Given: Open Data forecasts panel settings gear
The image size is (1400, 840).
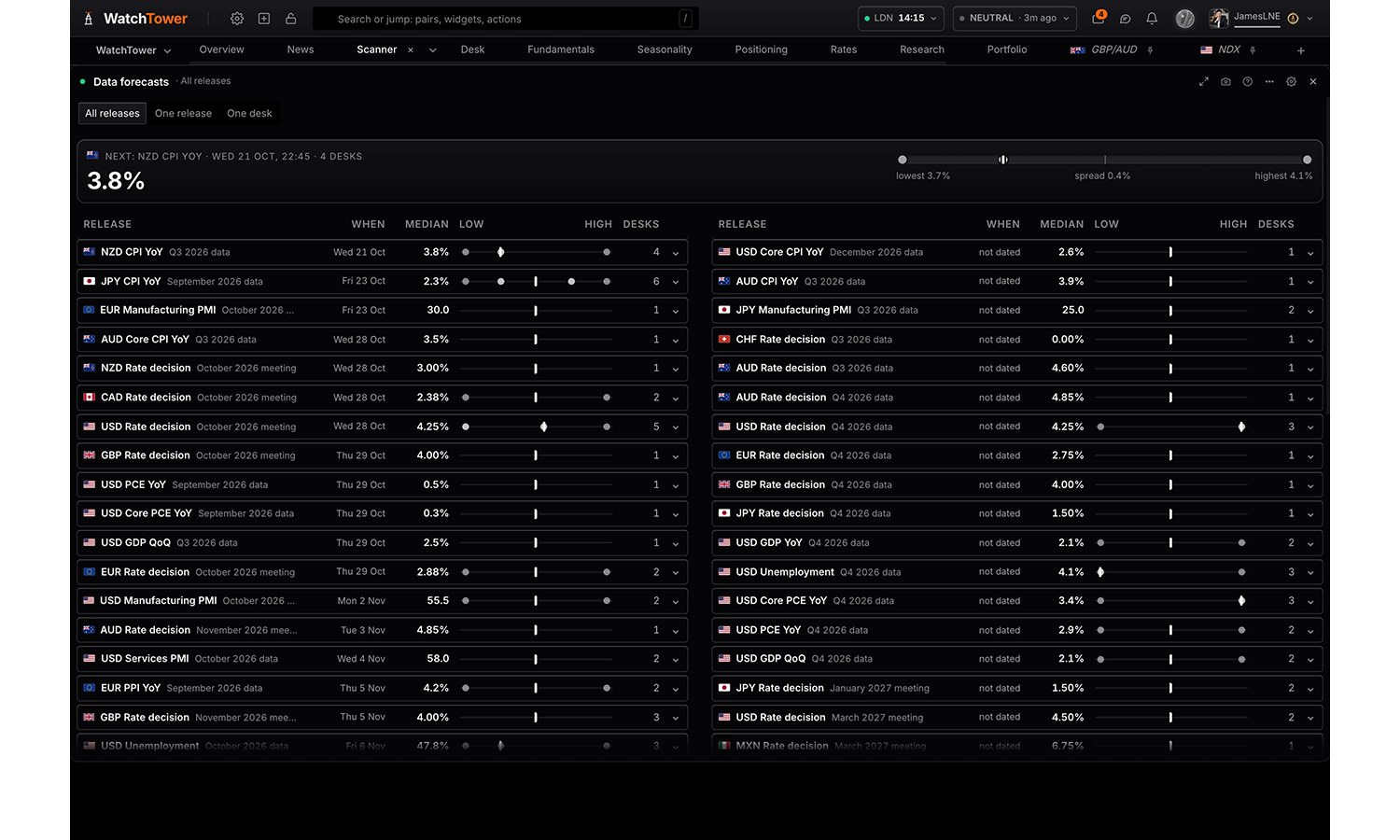Looking at the screenshot, I should tap(1292, 82).
